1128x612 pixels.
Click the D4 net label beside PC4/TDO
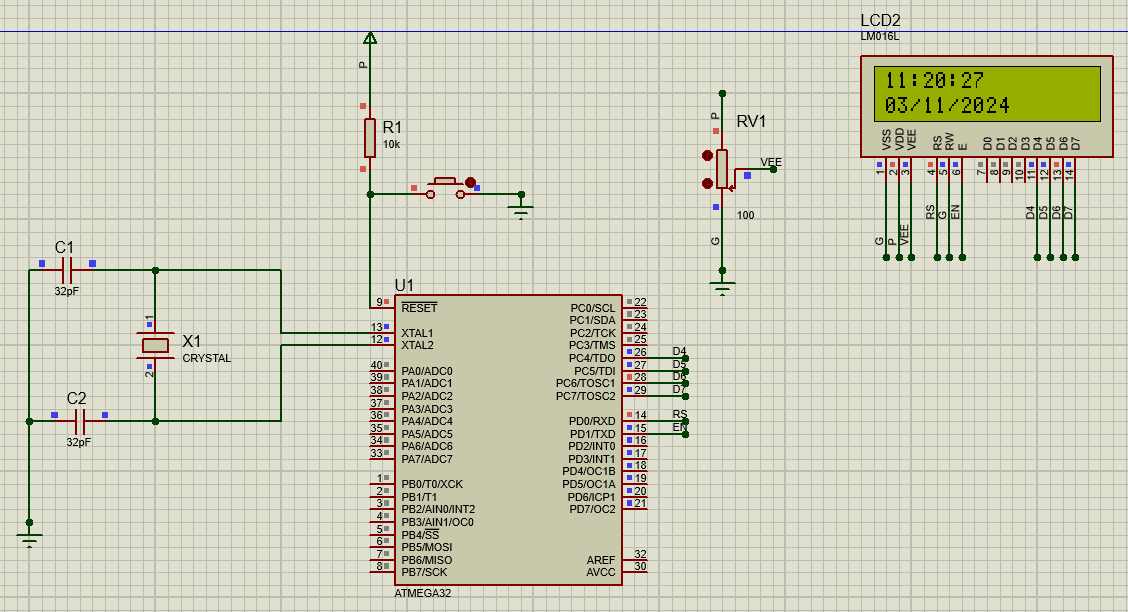679,352
